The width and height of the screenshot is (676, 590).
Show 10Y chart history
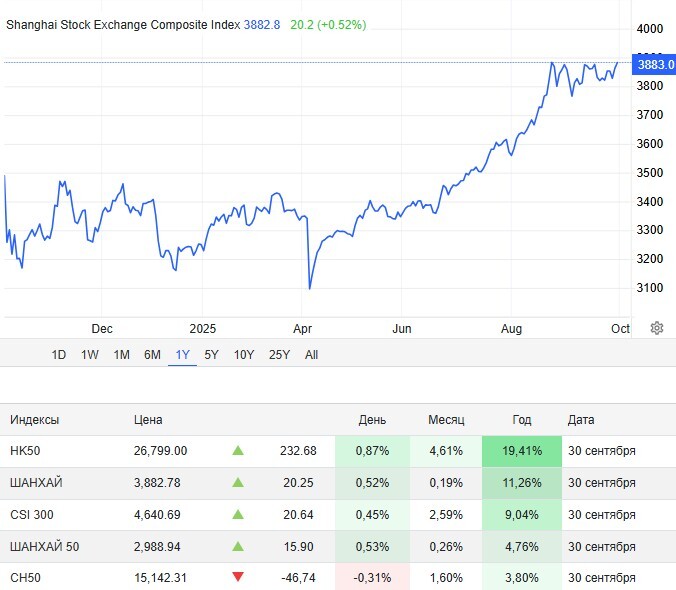(x=244, y=354)
